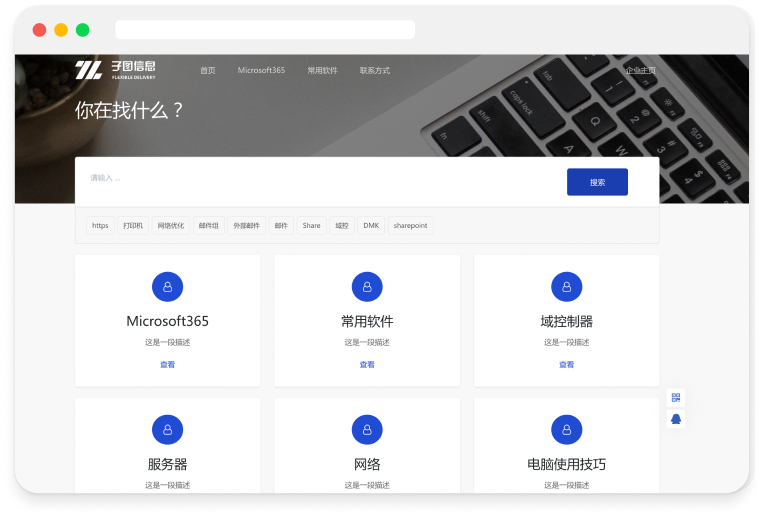Select the 网络优化 keyword tag
Screen dimensions: 764x517
[171, 226]
